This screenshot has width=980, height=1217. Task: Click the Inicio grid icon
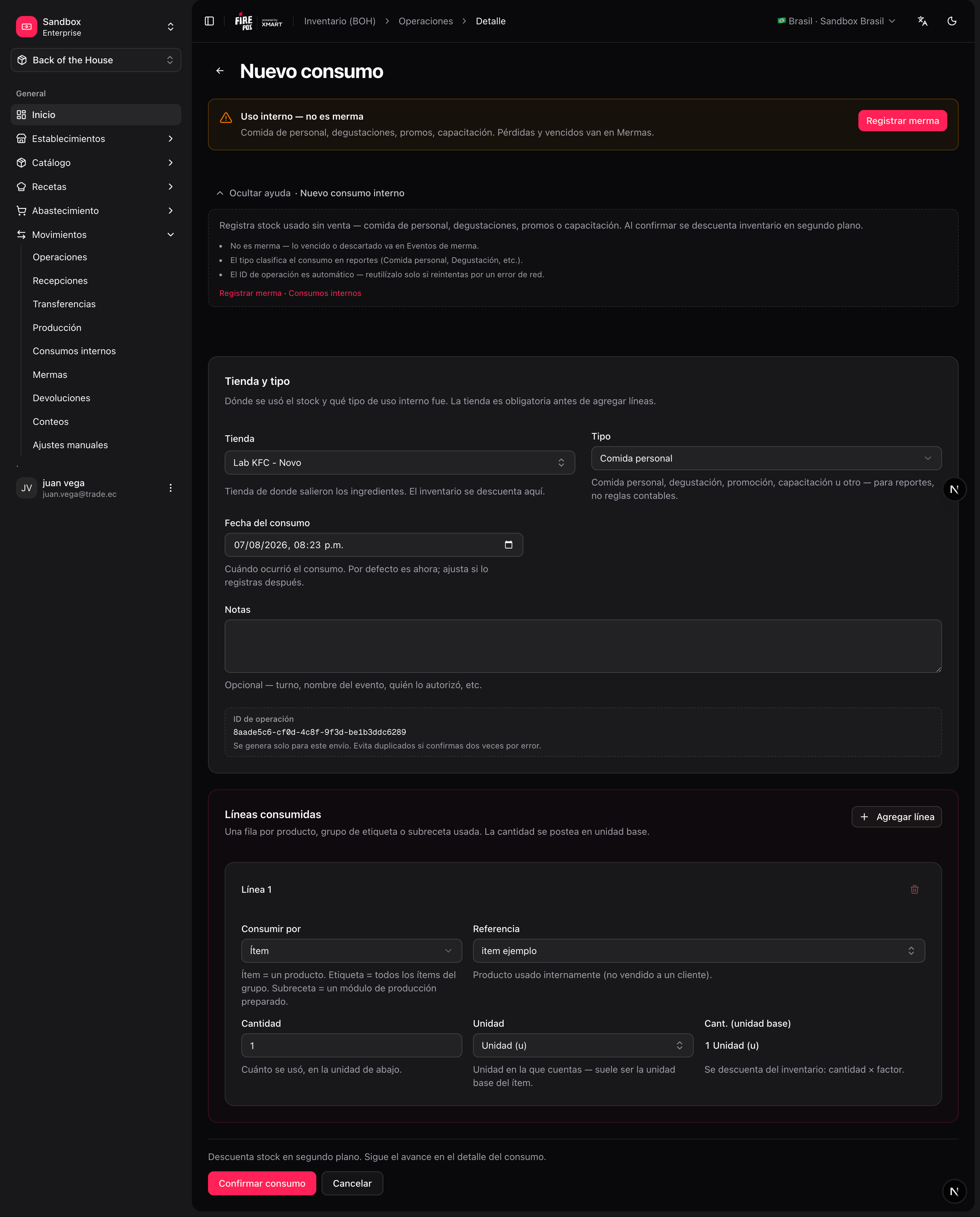[x=21, y=115]
